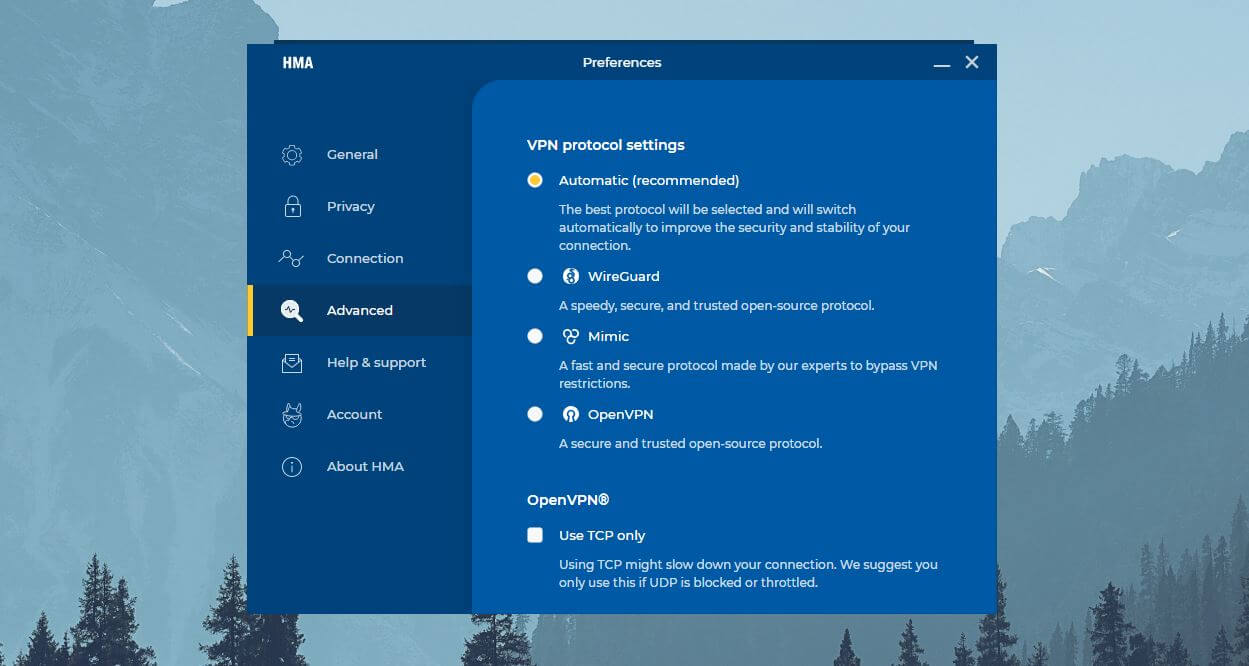
Task: Switch to the Connection tab
Action: point(360,259)
